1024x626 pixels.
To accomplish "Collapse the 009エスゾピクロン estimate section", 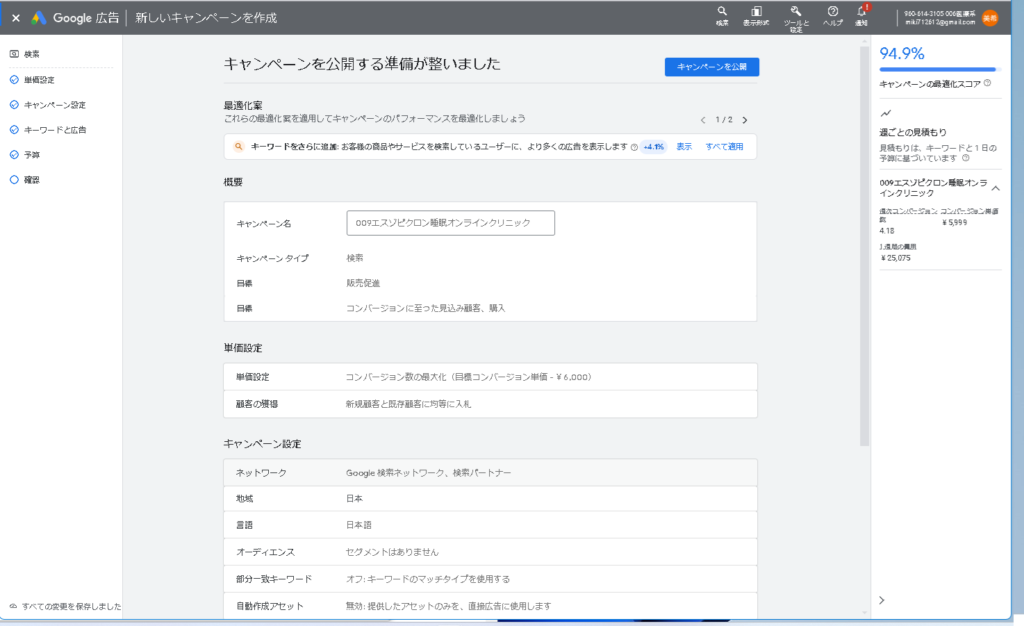I will pos(995,188).
